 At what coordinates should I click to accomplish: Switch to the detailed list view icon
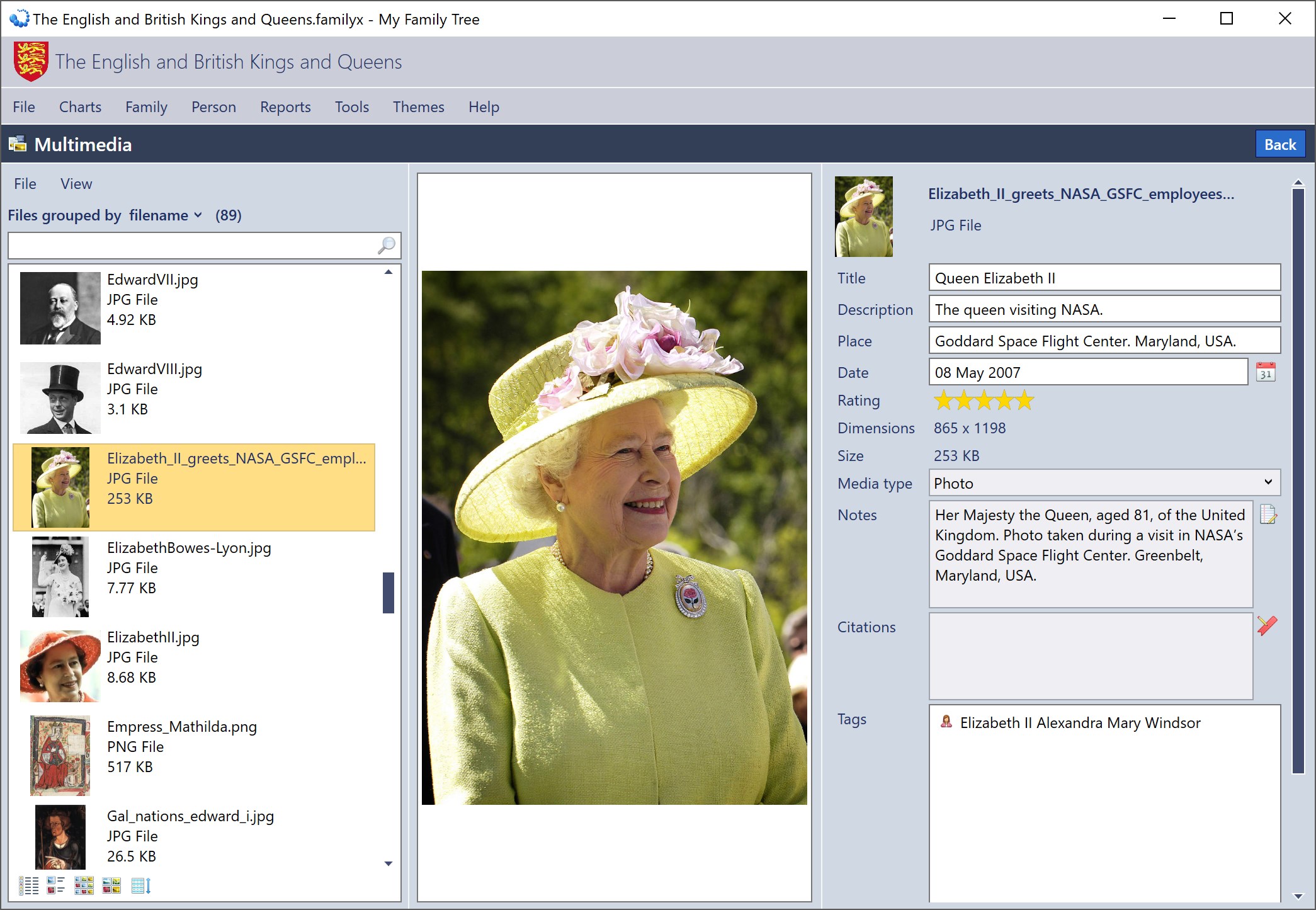pyautogui.click(x=28, y=885)
